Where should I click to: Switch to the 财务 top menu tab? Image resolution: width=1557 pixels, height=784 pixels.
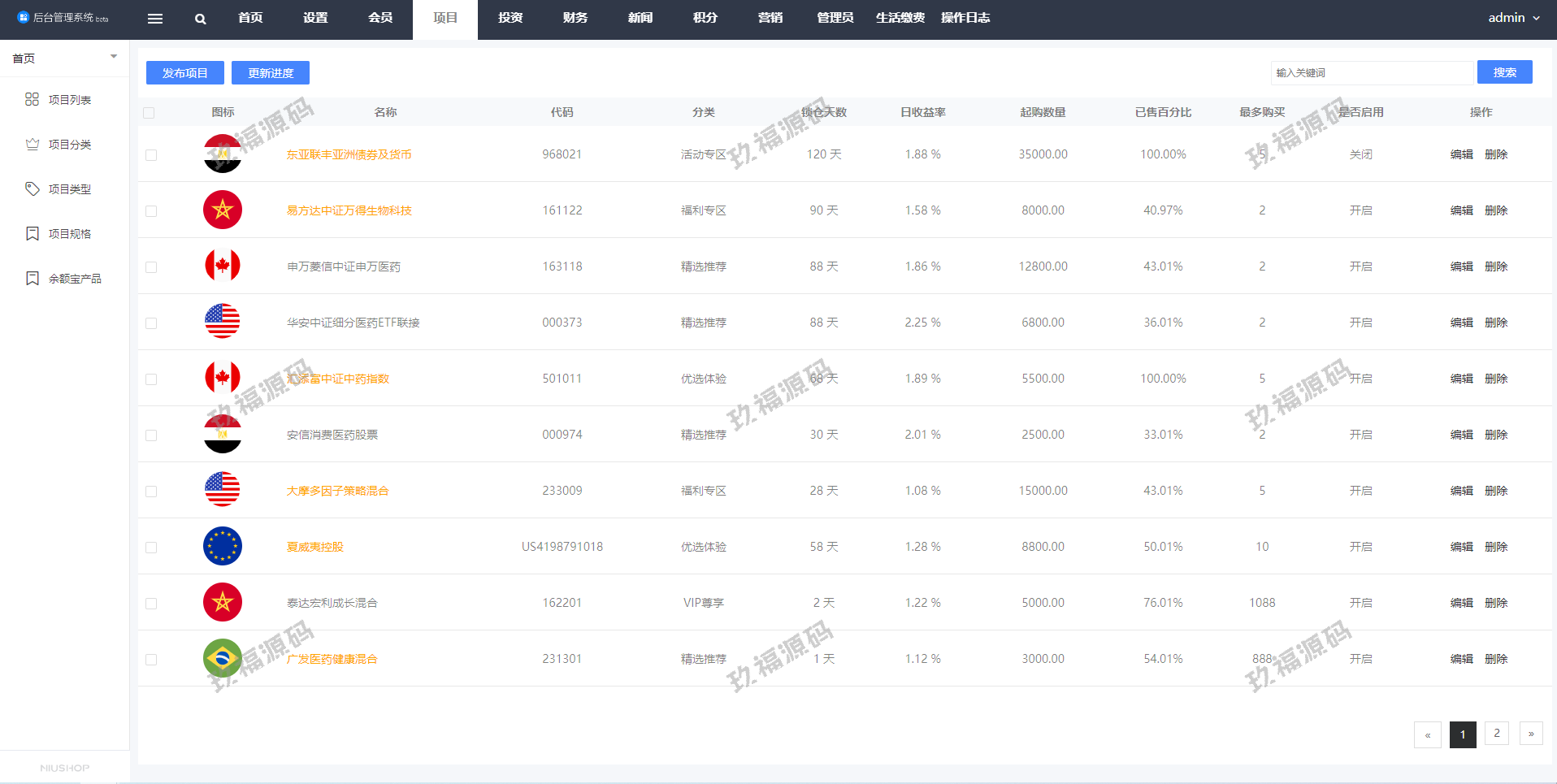575,18
